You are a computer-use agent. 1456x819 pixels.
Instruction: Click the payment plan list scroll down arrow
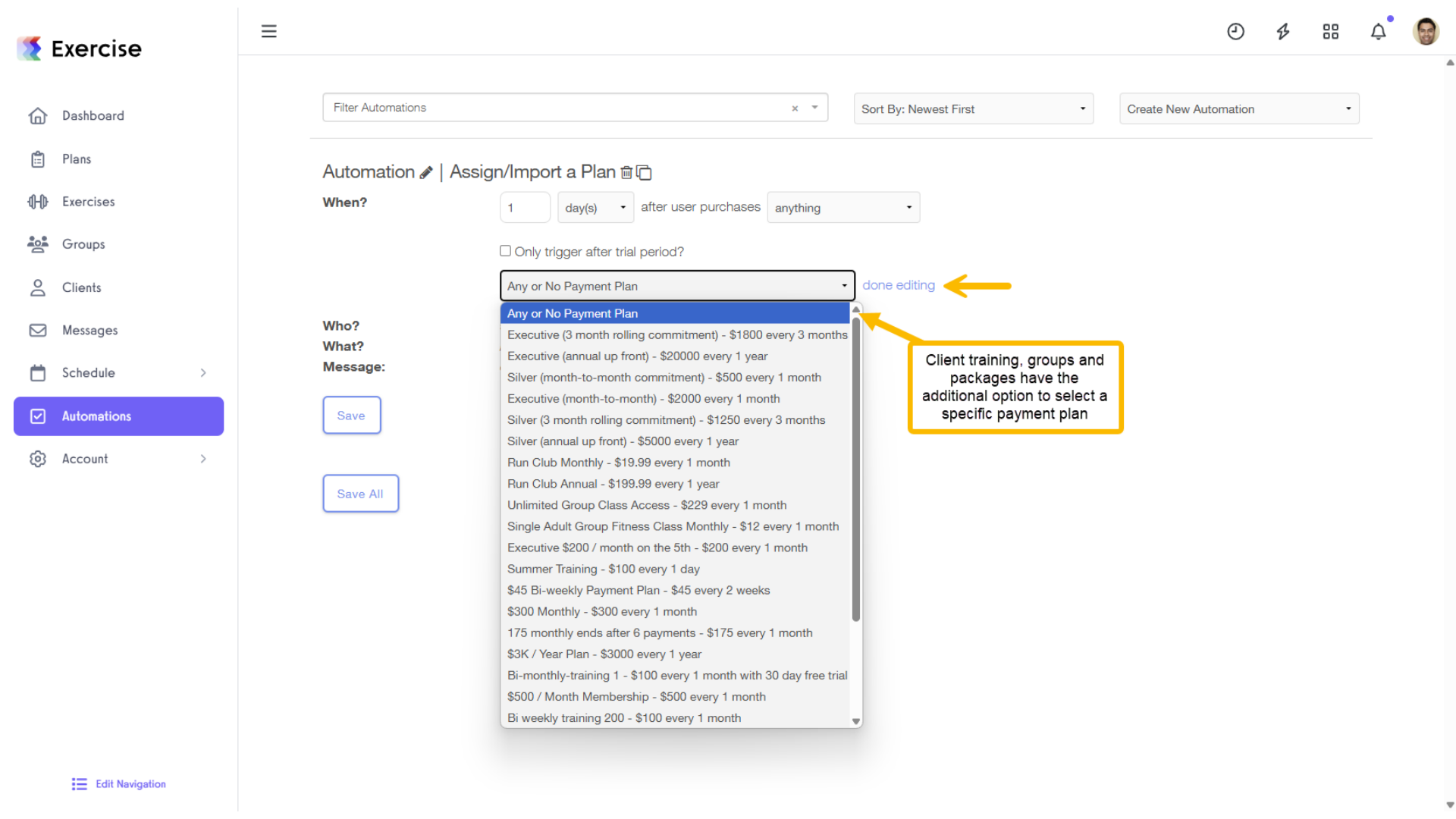click(x=855, y=721)
